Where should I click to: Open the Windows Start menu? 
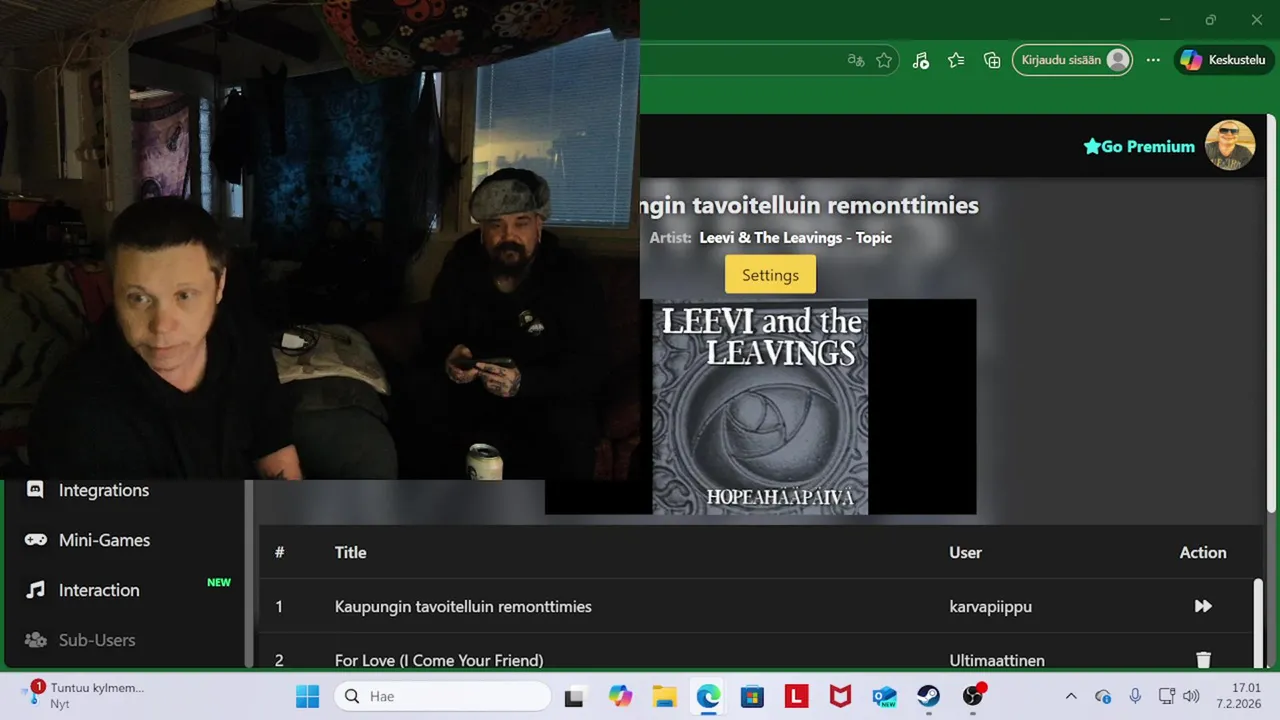pos(307,696)
